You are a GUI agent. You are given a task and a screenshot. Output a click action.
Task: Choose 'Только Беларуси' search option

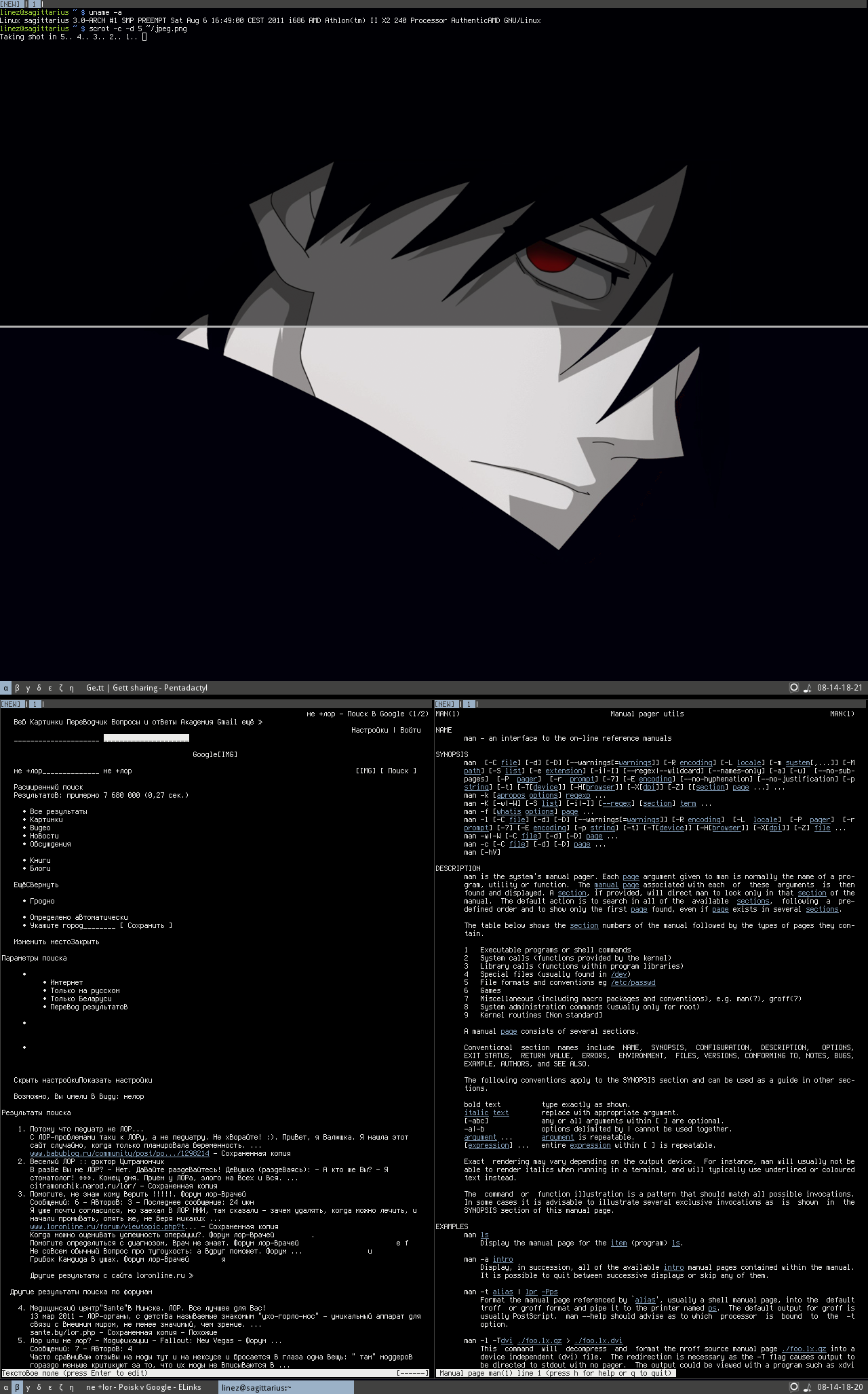click(81, 999)
